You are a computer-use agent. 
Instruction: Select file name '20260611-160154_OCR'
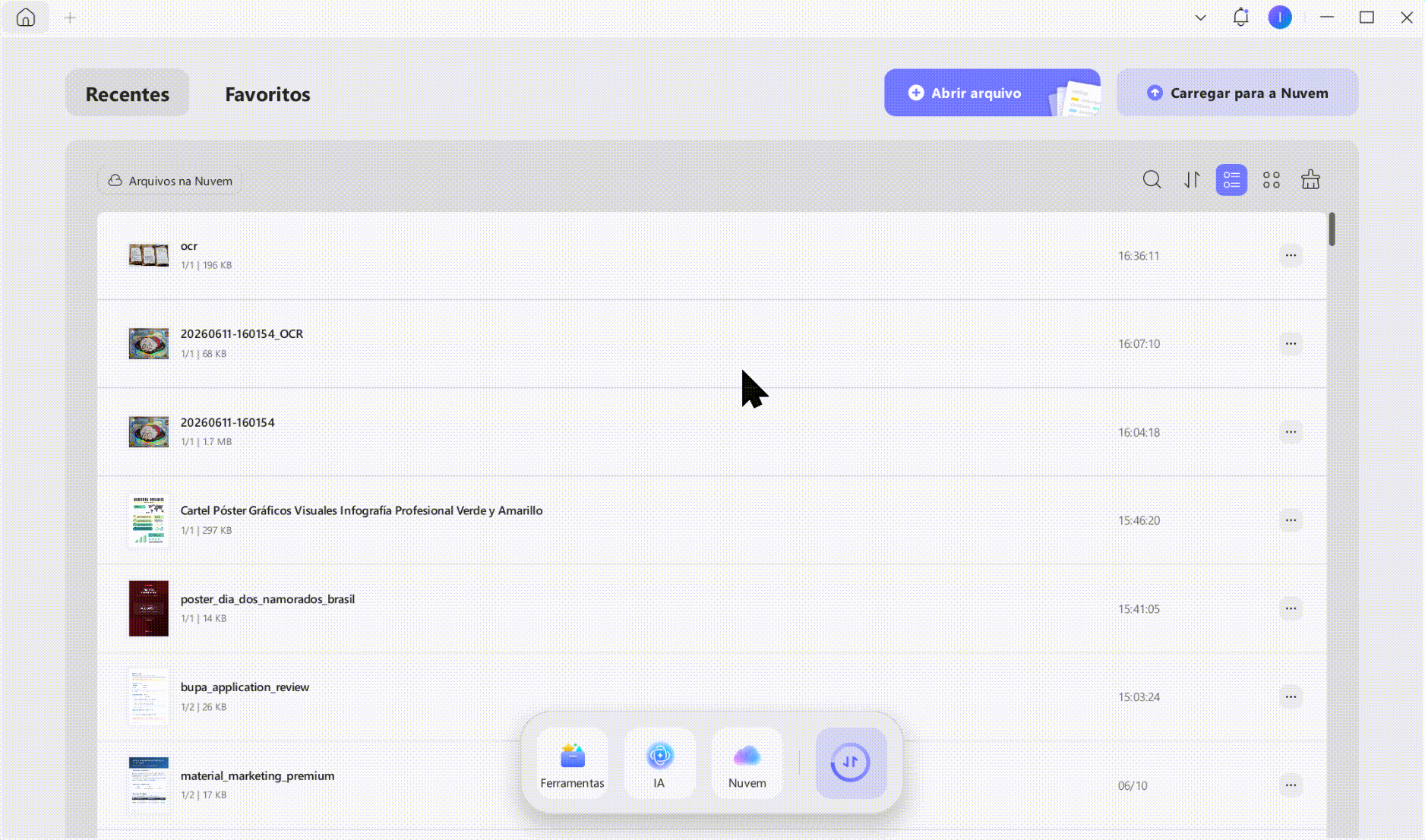242,334
